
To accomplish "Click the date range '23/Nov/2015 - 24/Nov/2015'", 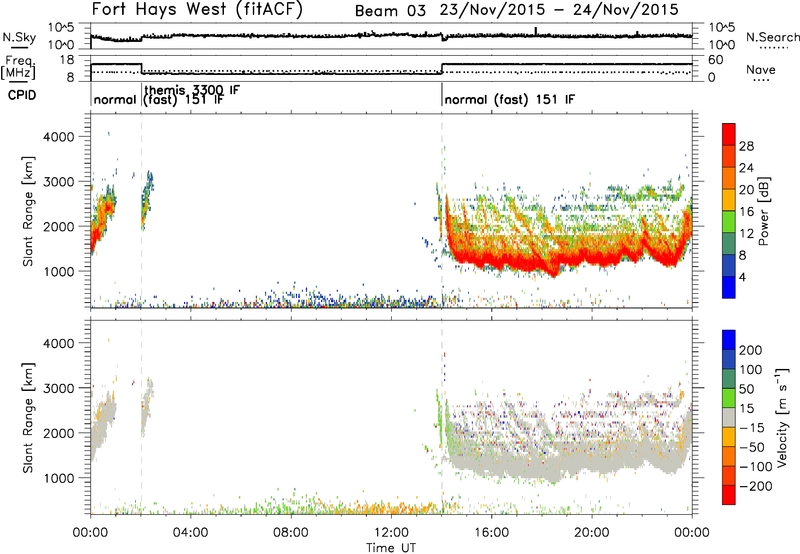I will [559, 10].
